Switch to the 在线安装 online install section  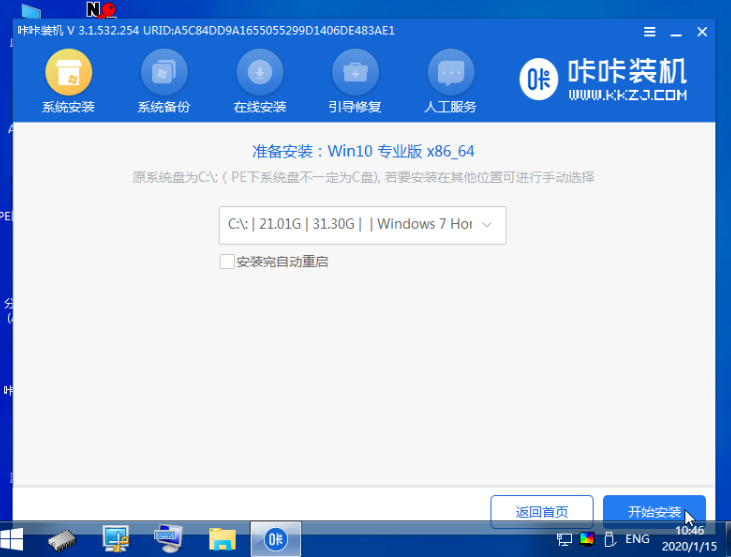point(260,82)
